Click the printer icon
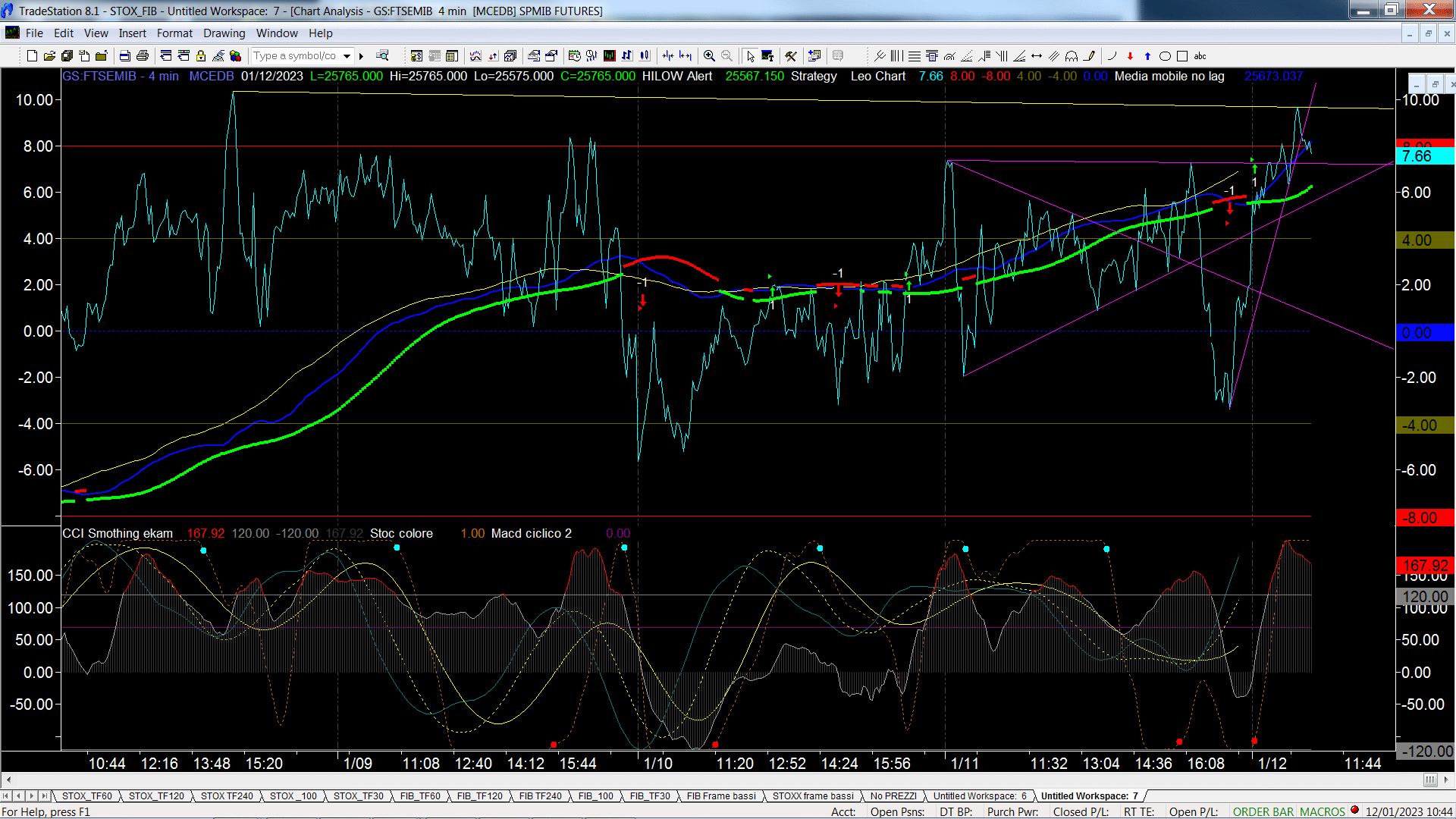The height and width of the screenshot is (819, 1456). click(x=142, y=56)
